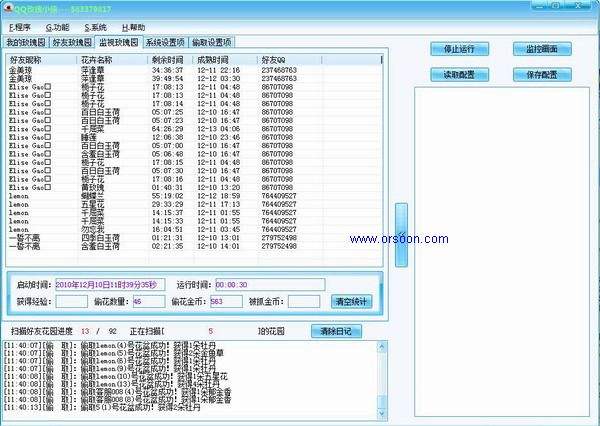
Task: Sort by the 好友昵称 column header
Action: 41,60
